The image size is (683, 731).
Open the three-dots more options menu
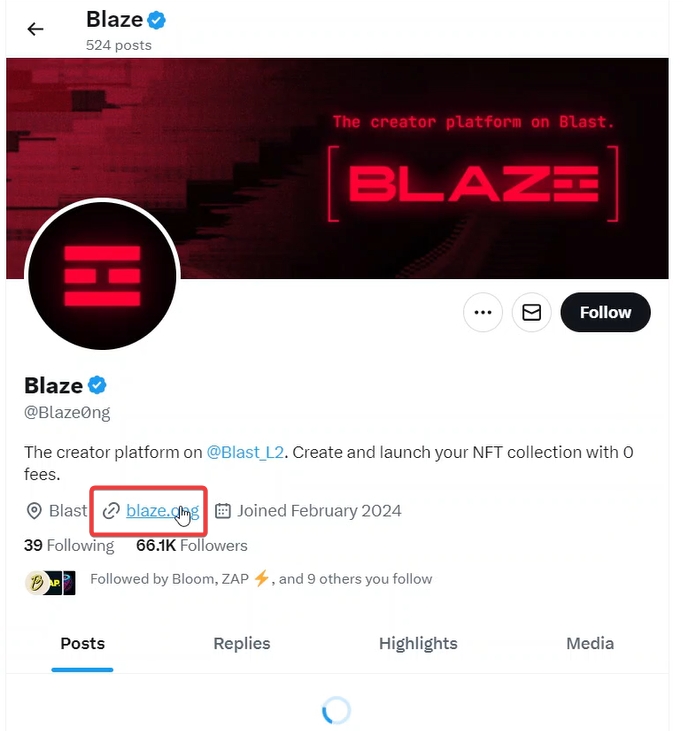[483, 313]
